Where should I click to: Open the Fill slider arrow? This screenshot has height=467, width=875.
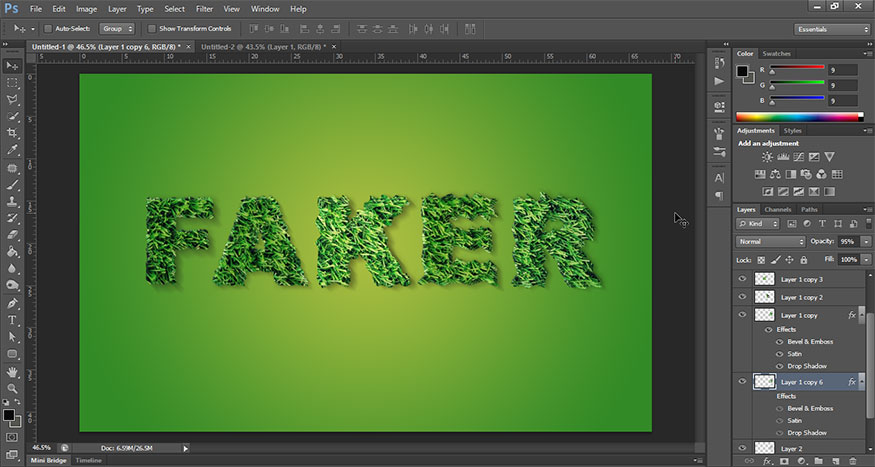(x=866, y=260)
